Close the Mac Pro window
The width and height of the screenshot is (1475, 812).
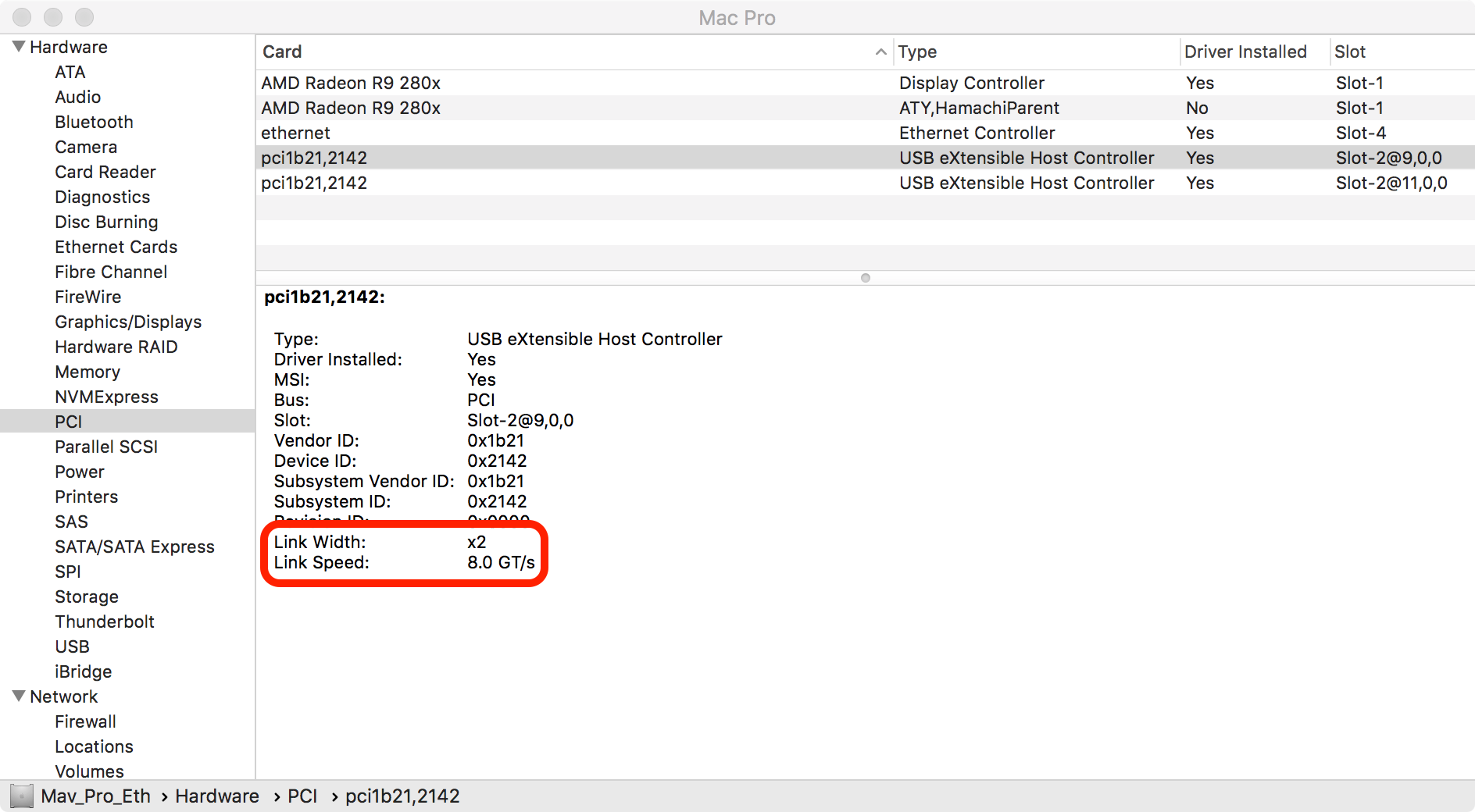[x=22, y=16]
